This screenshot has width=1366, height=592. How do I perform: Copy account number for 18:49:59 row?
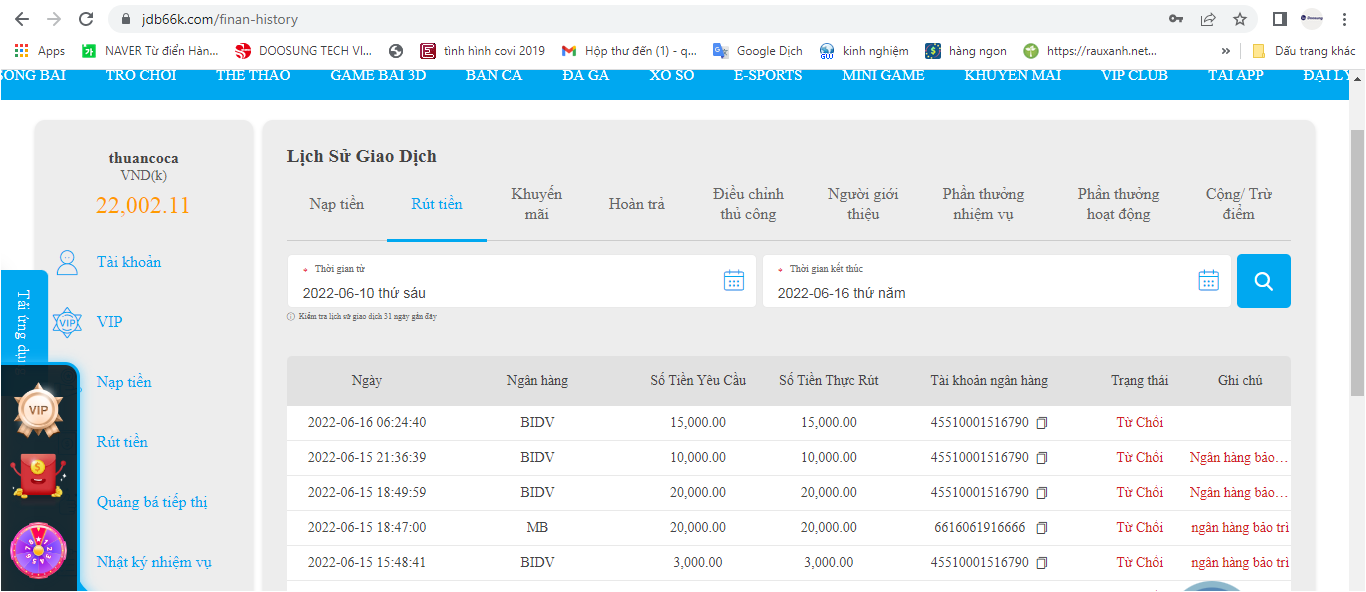[1042, 493]
